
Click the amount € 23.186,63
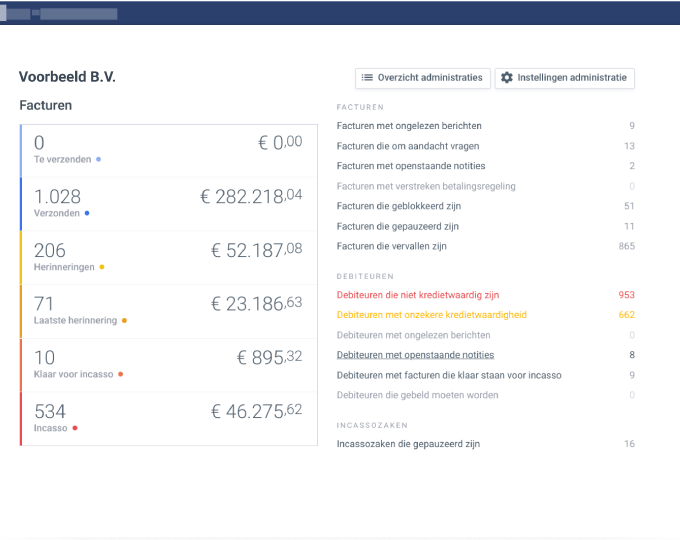257,303
